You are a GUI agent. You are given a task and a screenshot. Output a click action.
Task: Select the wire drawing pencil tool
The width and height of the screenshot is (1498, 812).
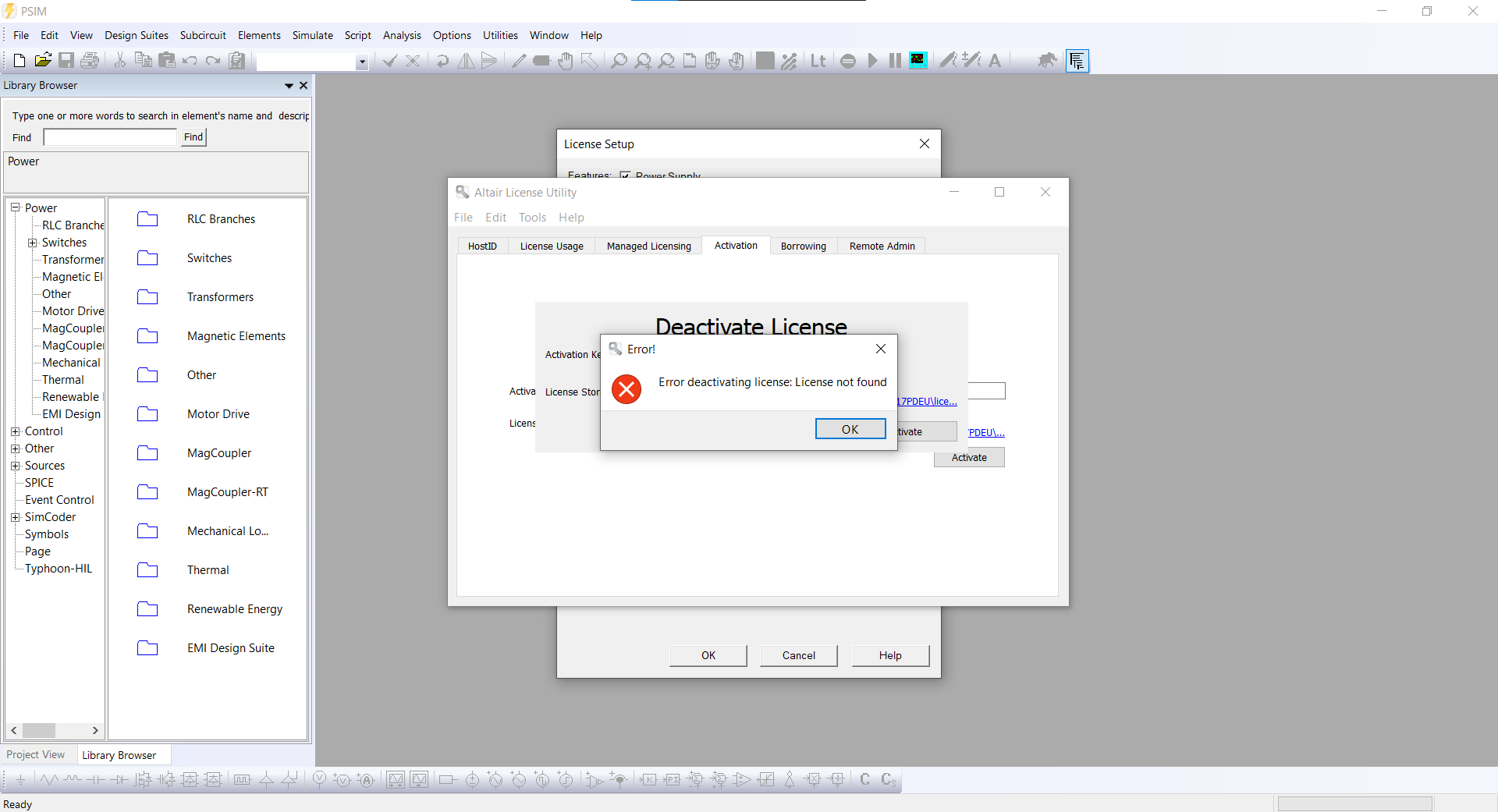coord(518,60)
